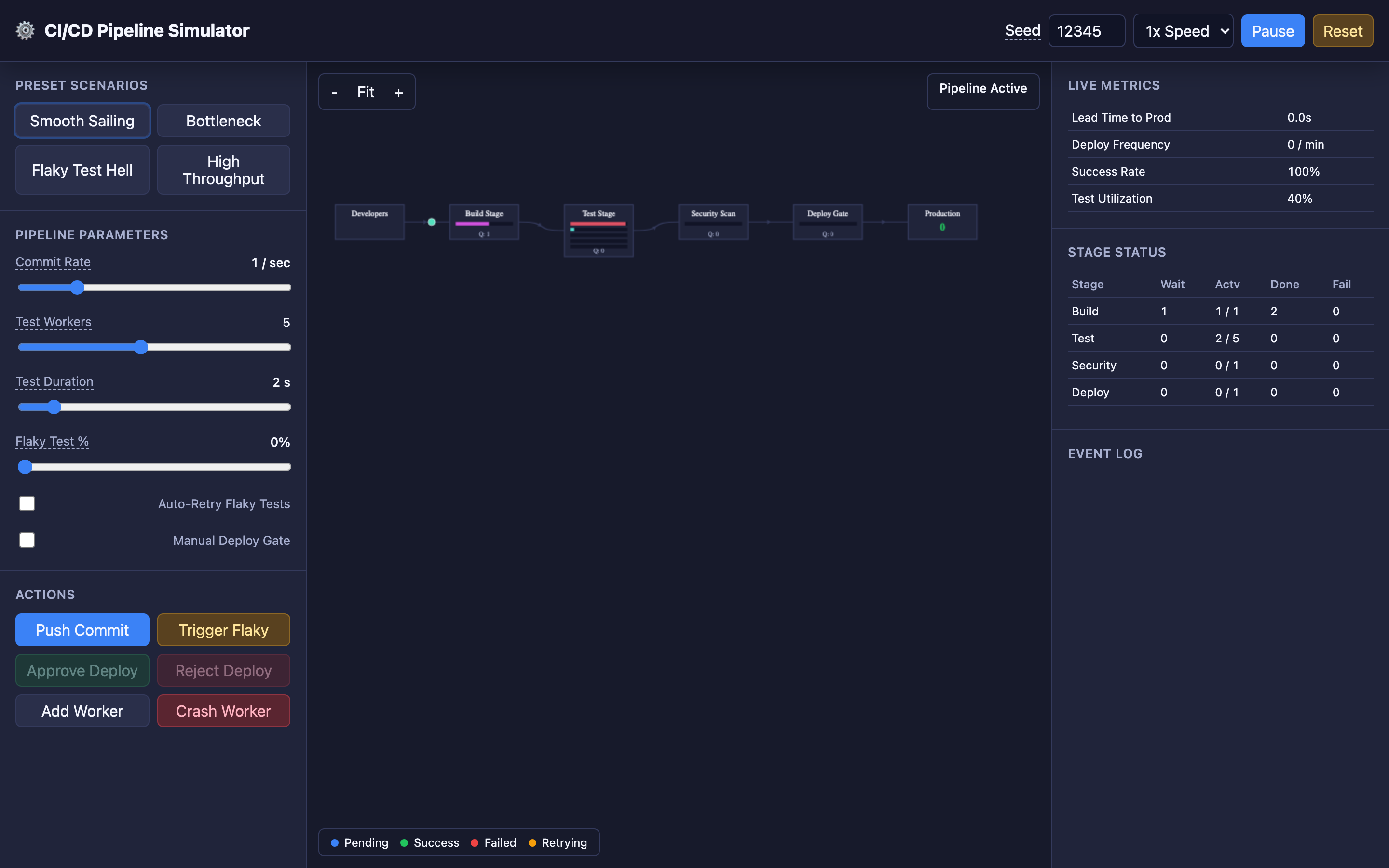Click the Seed label
This screenshot has width=1389, height=868.
1022,30
